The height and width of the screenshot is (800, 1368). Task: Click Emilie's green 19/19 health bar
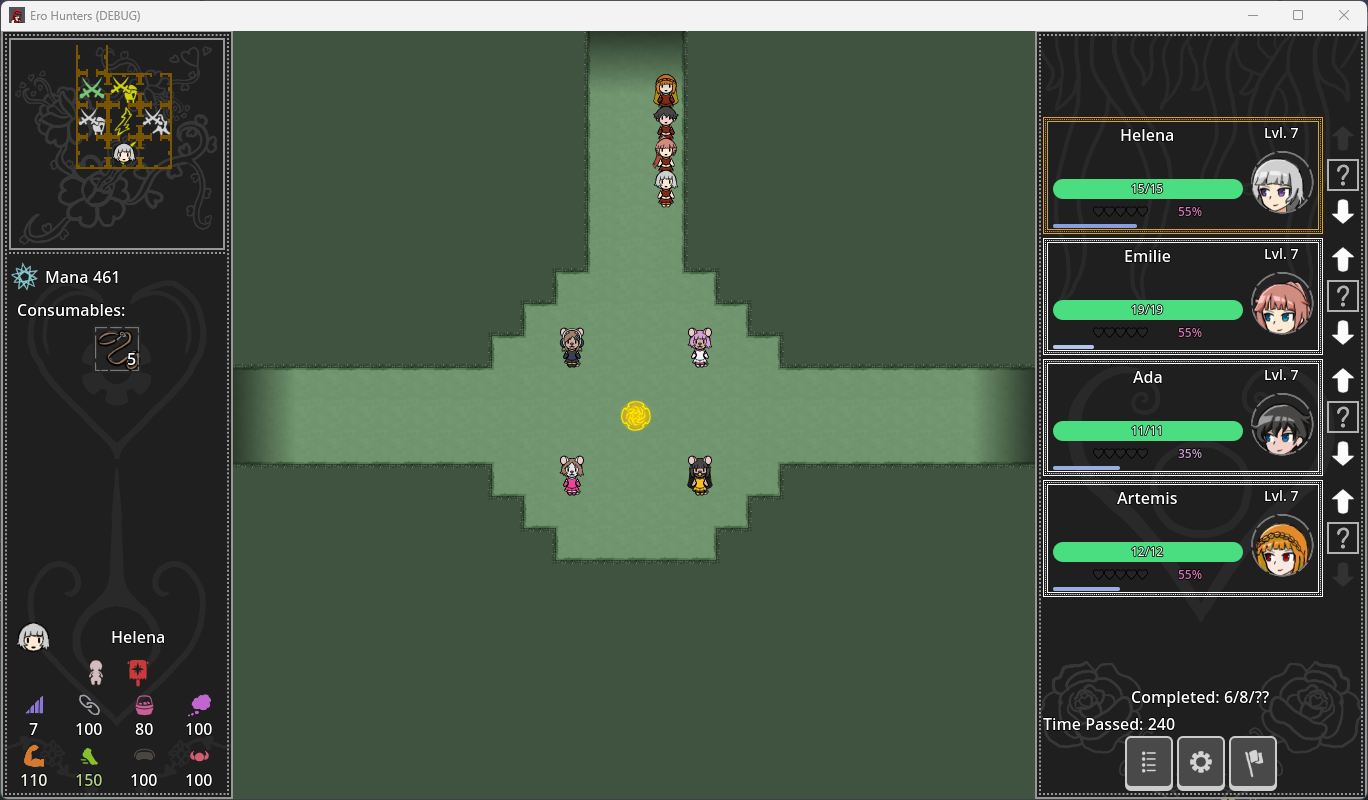pos(1147,310)
